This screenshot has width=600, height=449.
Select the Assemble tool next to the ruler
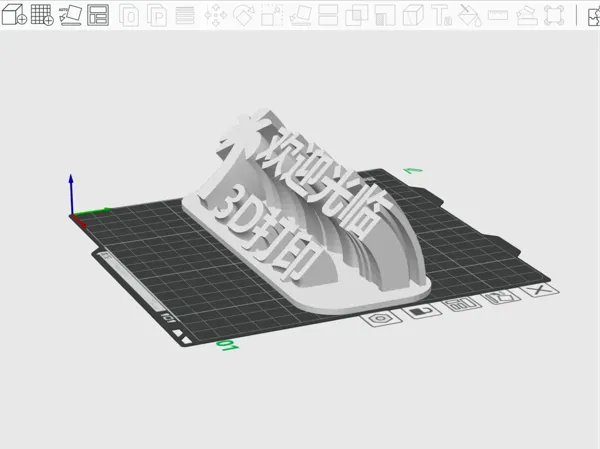click(527, 15)
